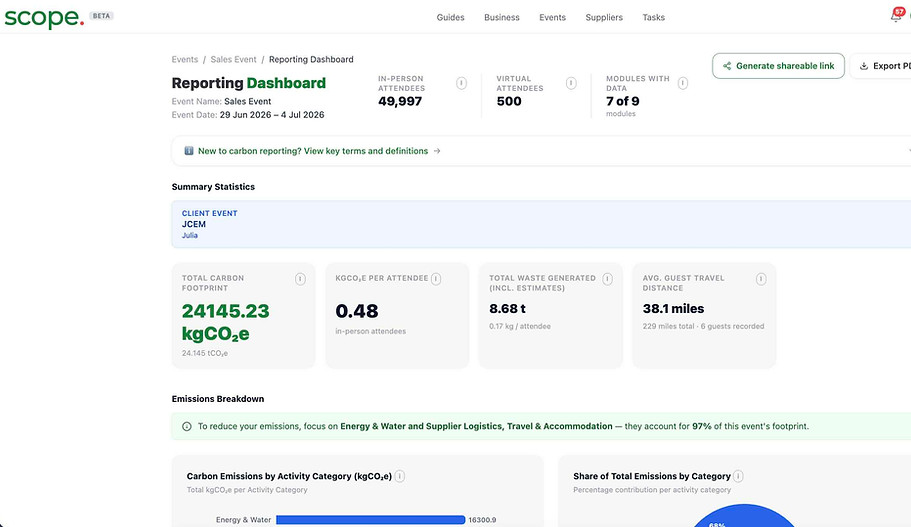Click the 24.145 tCO₂e subtext
The width and height of the screenshot is (911, 527).
(205, 353)
